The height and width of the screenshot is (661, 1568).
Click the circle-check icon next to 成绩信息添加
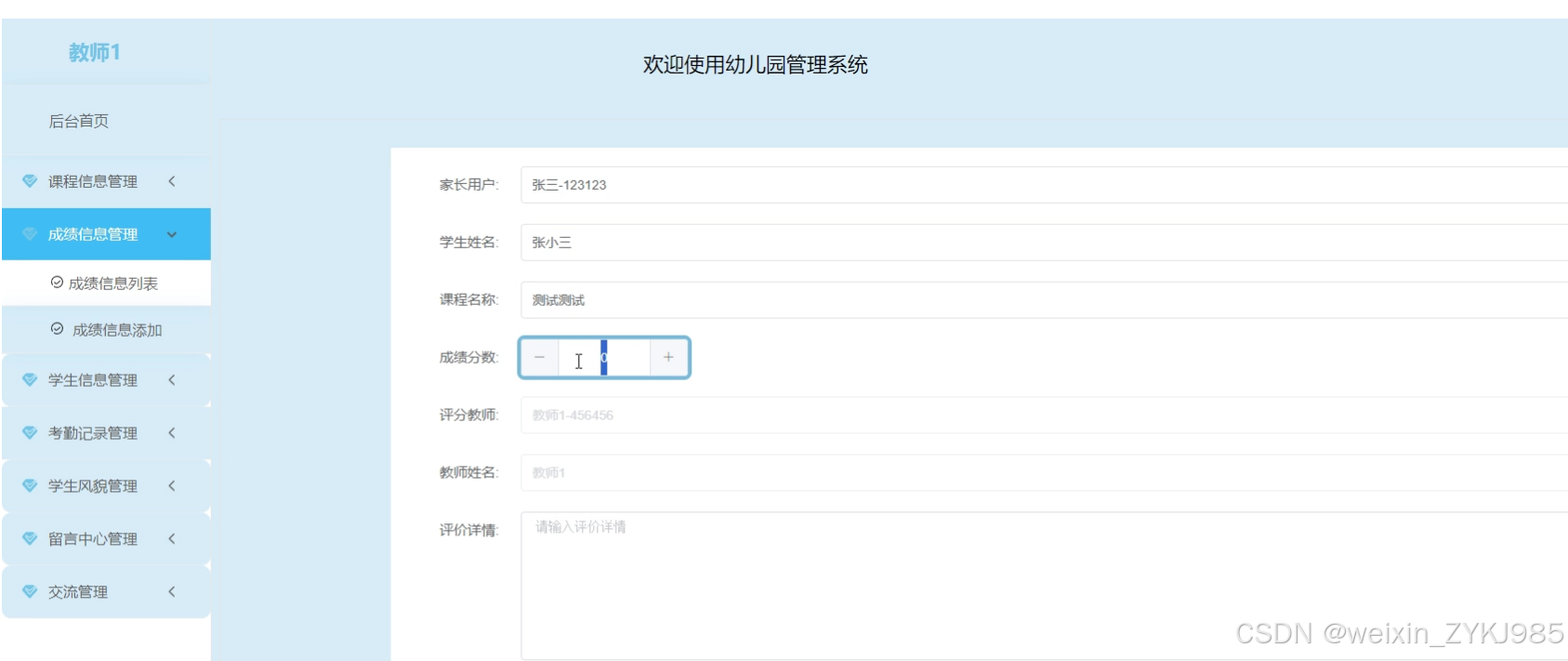[x=57, y=329]
